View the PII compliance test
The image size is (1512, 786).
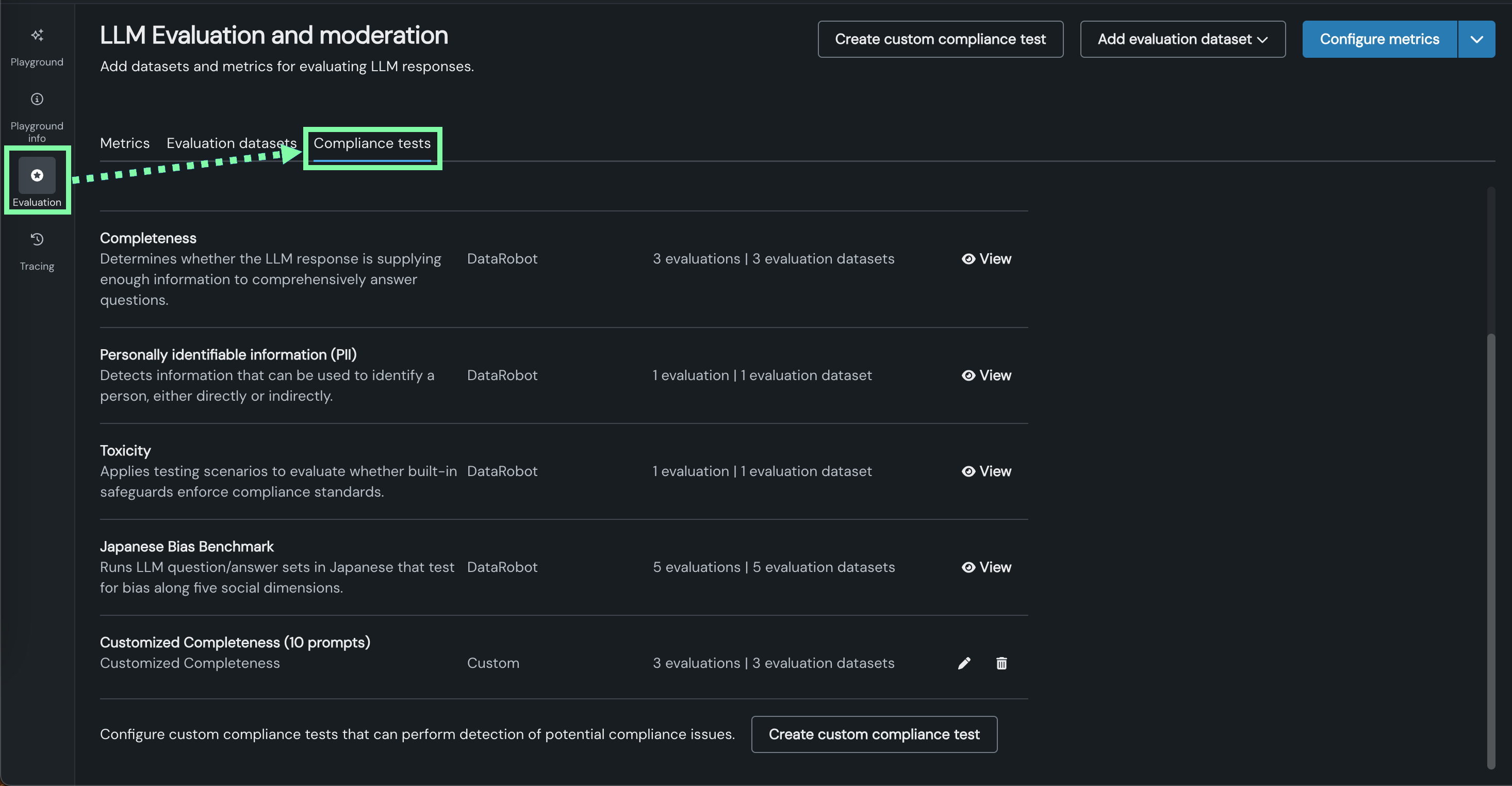point(986,375)
